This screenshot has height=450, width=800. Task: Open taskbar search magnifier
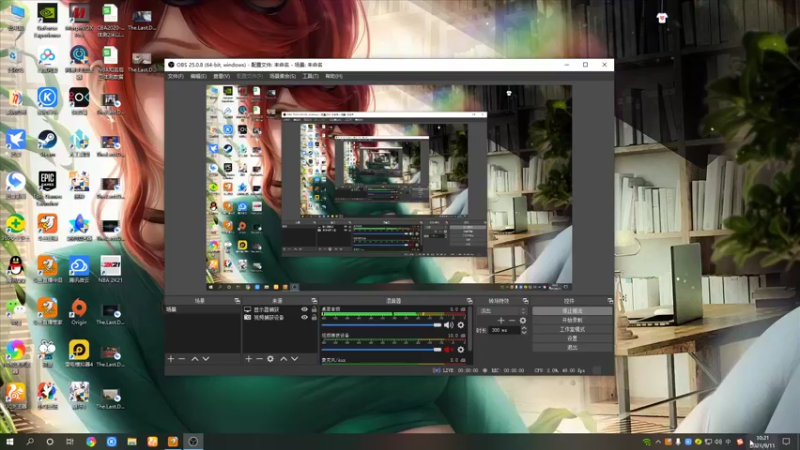click(30, 441)
